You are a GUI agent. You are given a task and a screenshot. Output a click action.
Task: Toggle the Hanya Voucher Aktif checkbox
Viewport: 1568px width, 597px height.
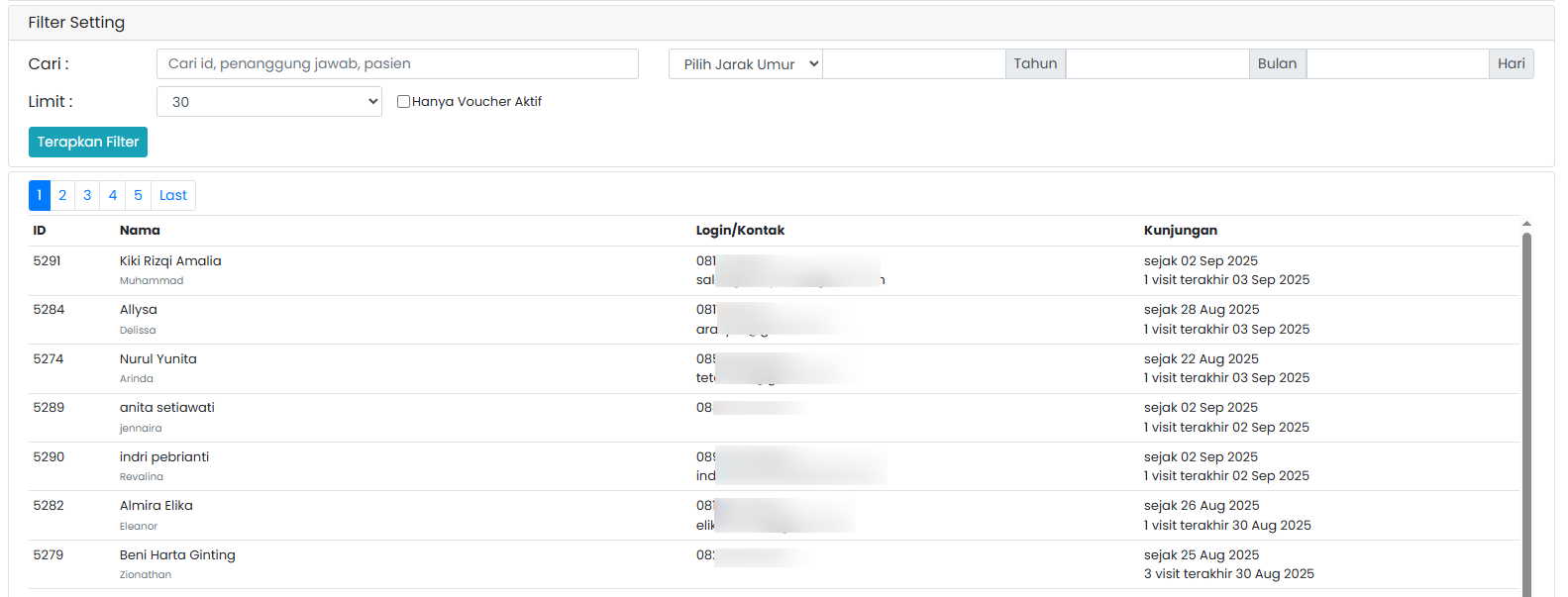[x=404, y=101]
